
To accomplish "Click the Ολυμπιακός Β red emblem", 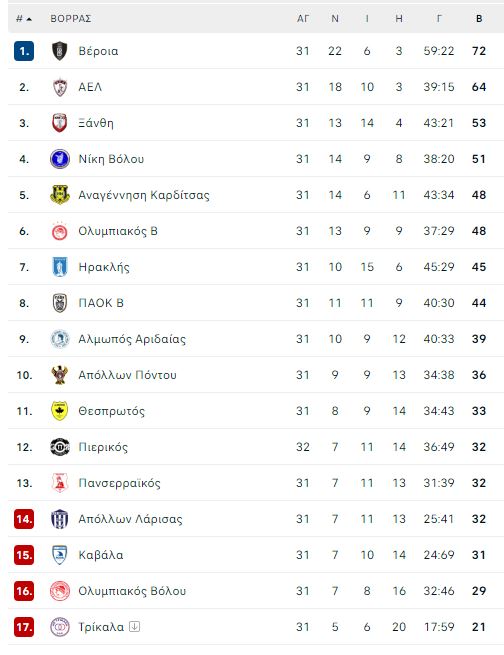I will coord(60,231).
